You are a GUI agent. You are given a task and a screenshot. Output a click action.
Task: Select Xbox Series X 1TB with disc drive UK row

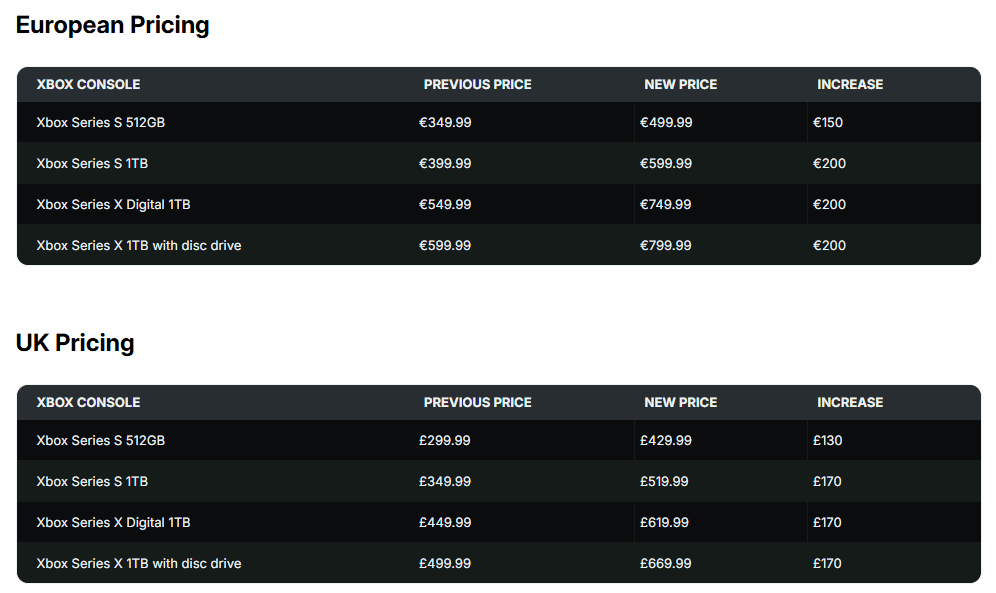499,563
